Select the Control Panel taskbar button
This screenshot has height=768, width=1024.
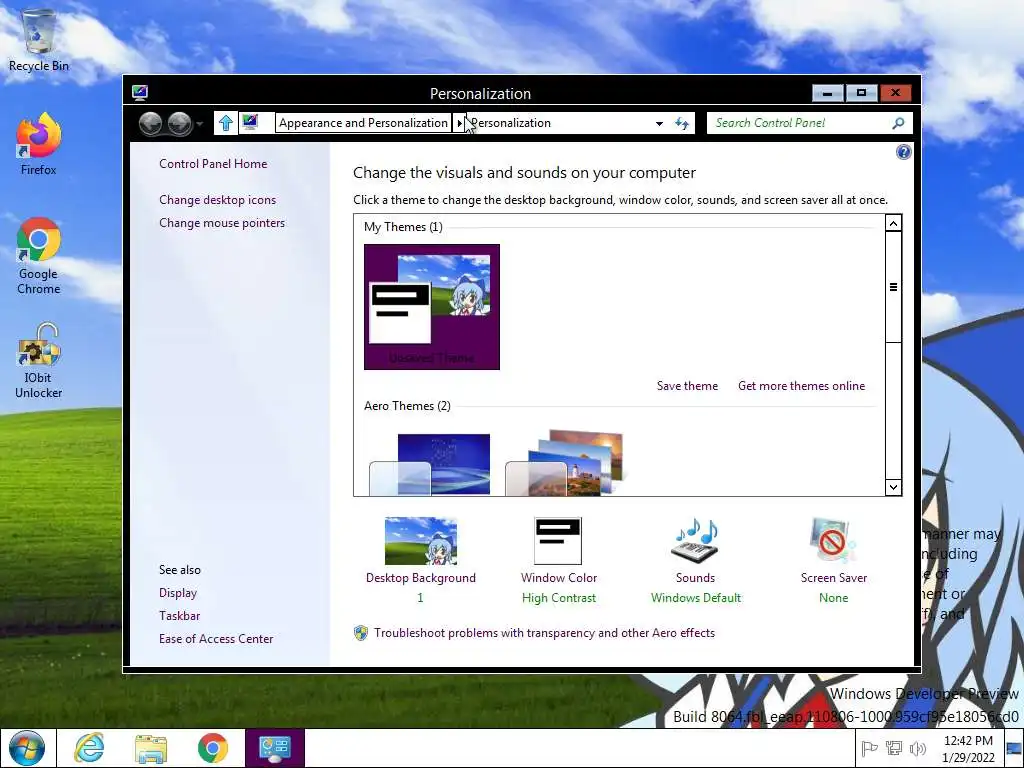click(274, 748)
